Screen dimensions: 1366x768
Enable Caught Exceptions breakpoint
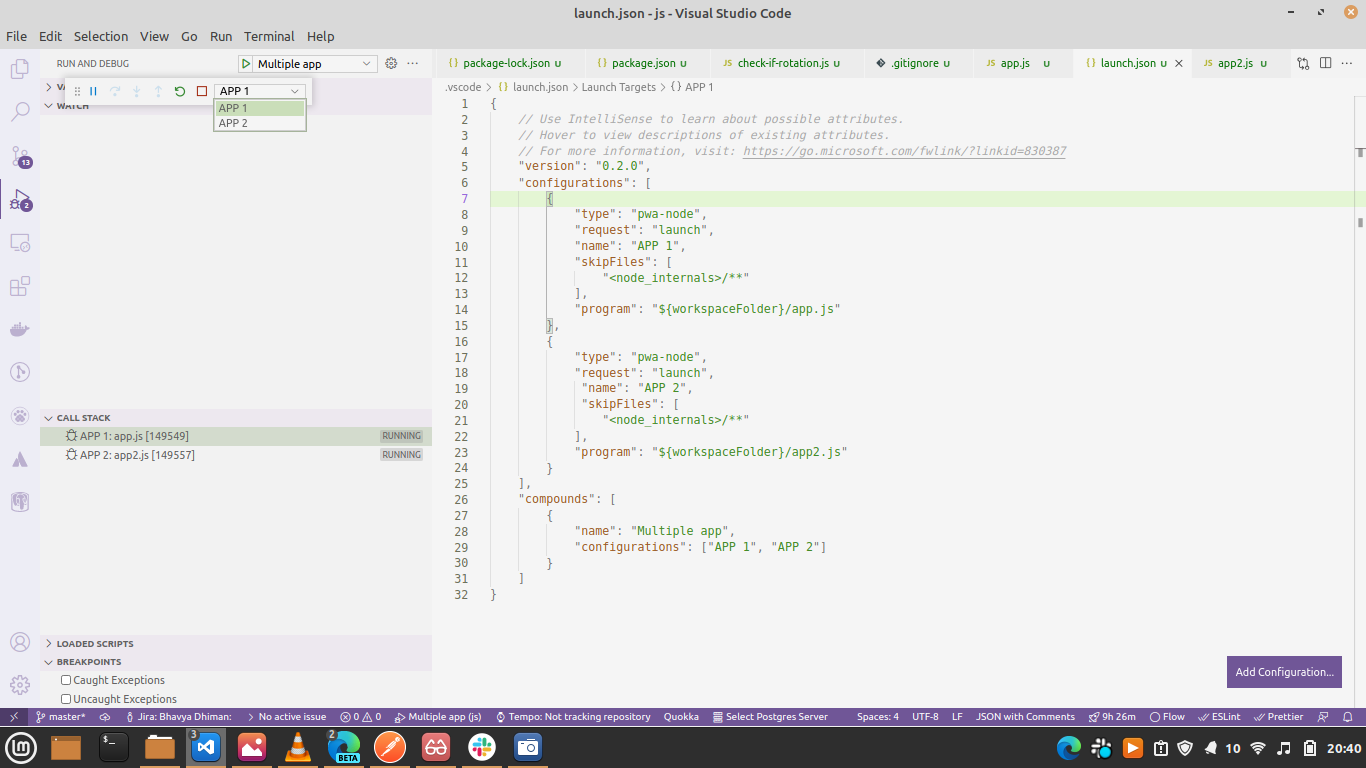[66, 680]
